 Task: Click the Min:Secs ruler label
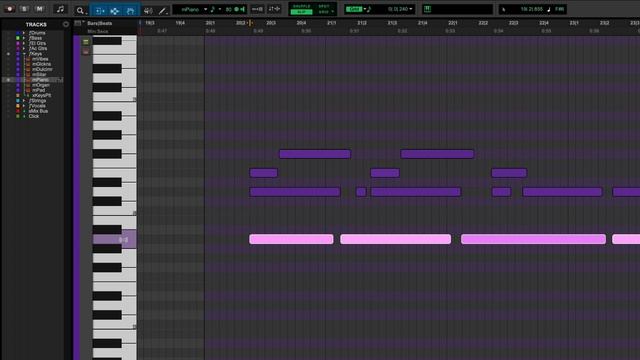(x=98, y=31)
